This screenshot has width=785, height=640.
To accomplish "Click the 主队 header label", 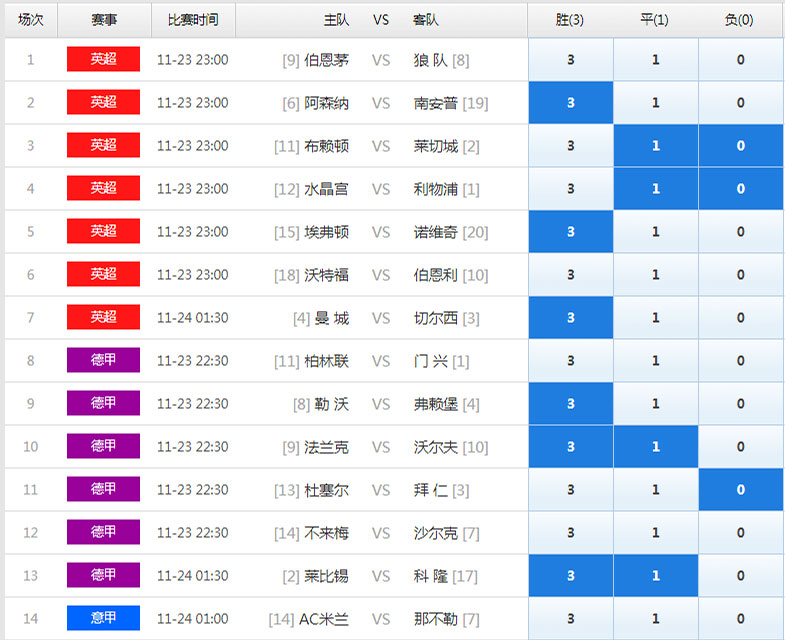I will coord(336,20).
